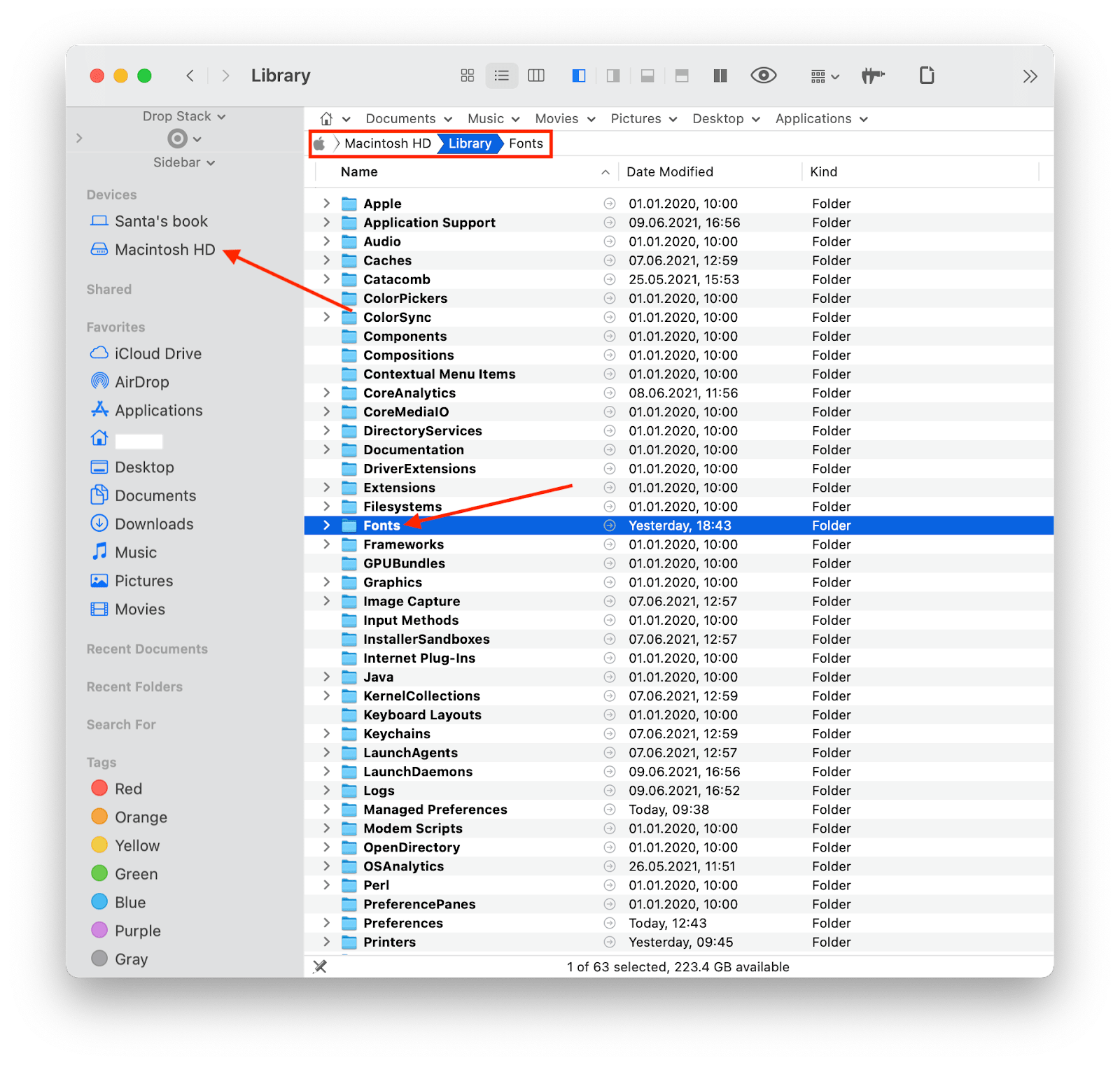The image size is (1120, 1065).
Task: Open Documents favorites bar menu
Action: [409, 119]
